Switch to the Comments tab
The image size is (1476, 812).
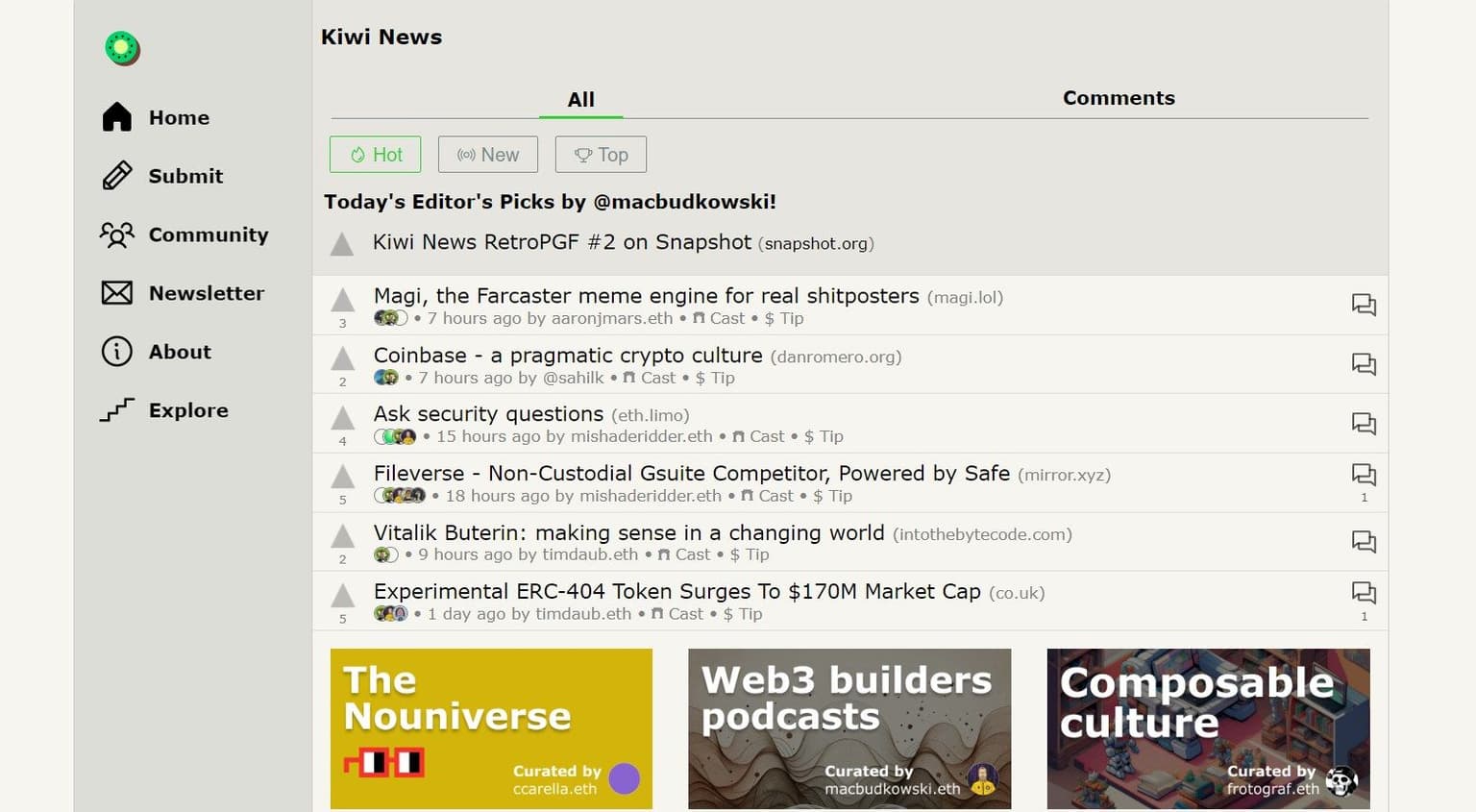click(x=1119, y=98)
